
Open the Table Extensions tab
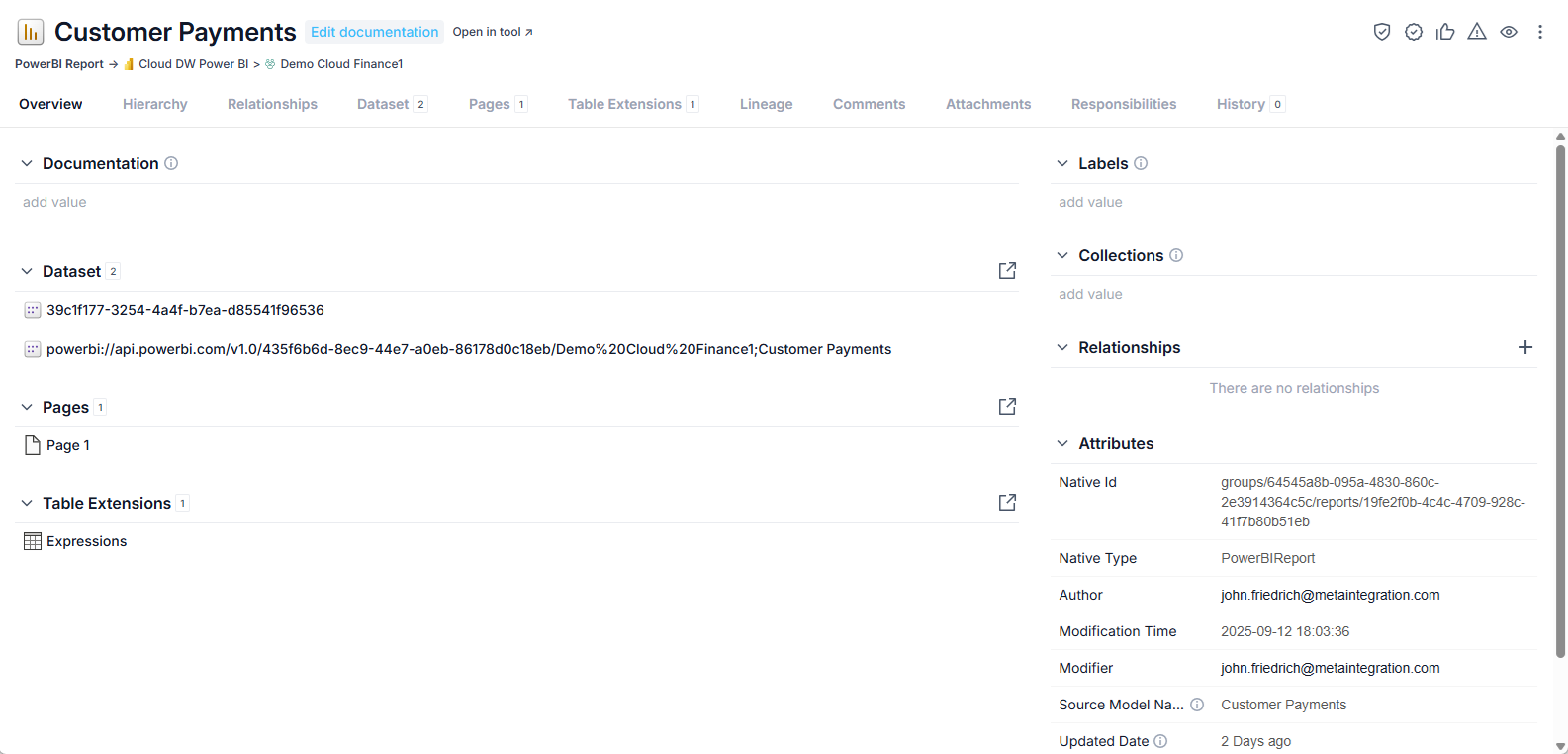(634, 104)
